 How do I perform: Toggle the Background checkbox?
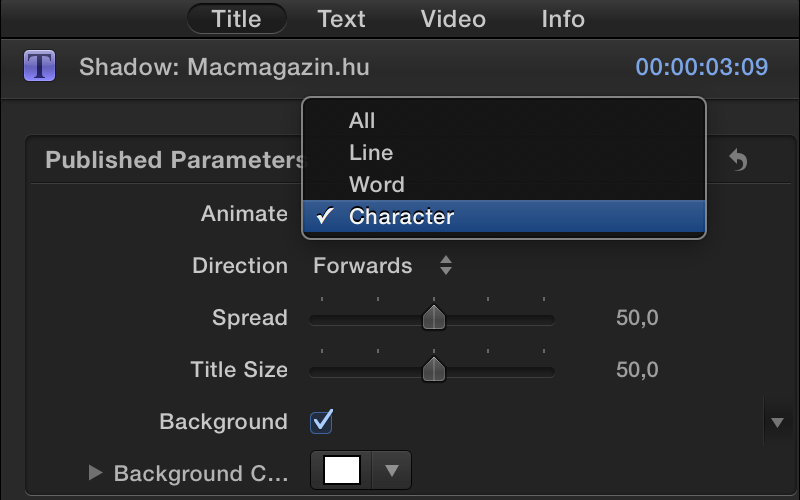point(322,421)
